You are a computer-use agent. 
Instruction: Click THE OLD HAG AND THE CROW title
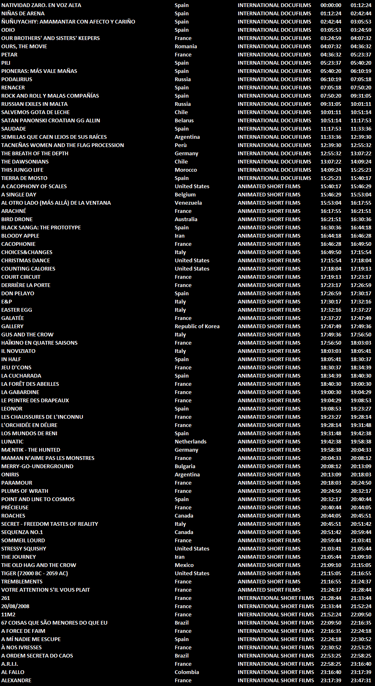[39, 565]
